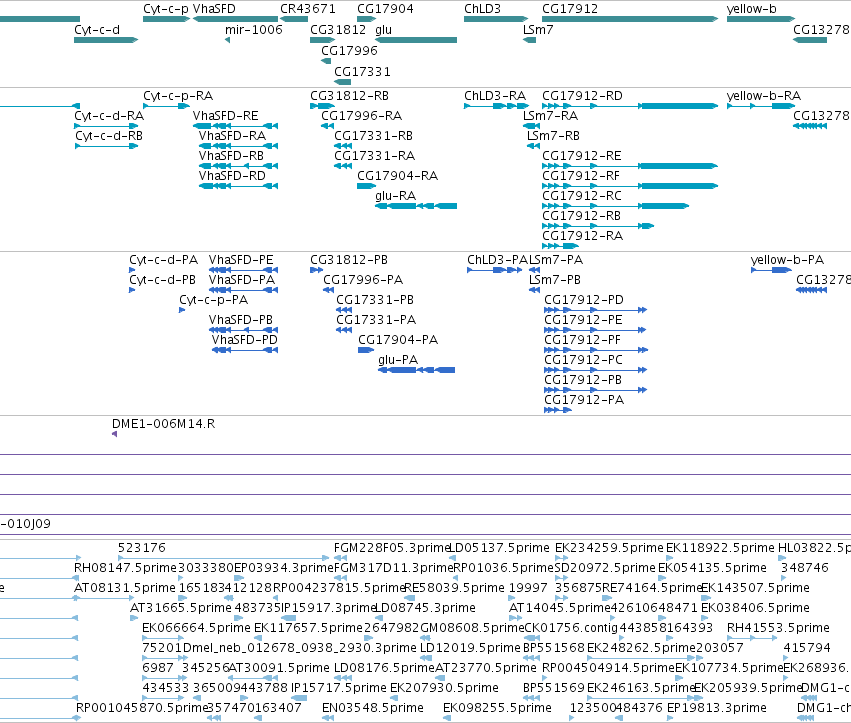Select the ChLD3 gene label
851x723 pixels.
pos(482,9)
